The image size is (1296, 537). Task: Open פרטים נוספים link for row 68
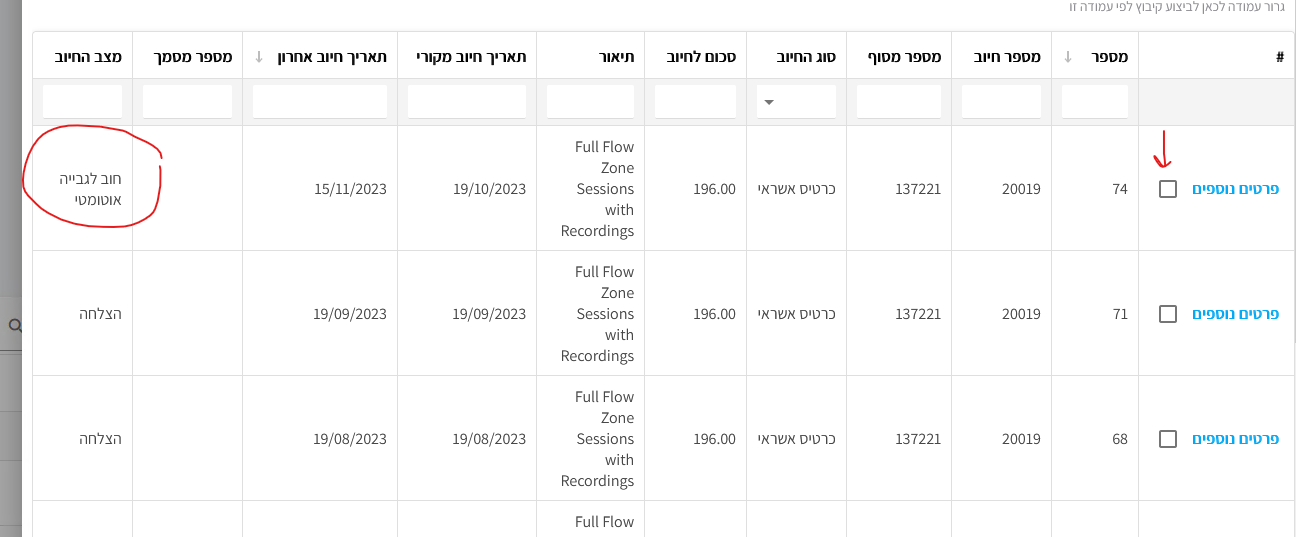(x=1236, y=439)
